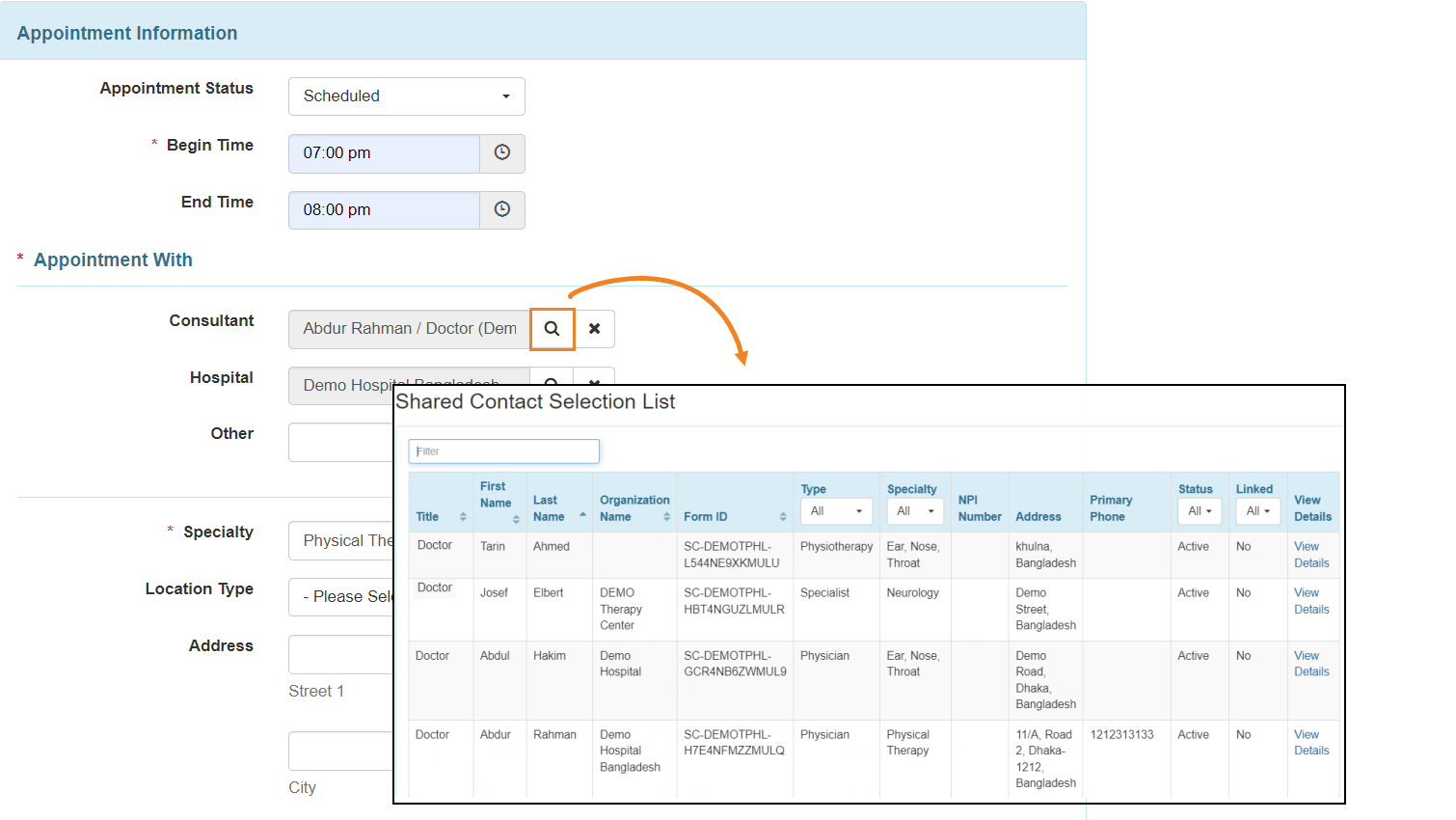
Task: Sort by Title column arrows
Action: 463,517
